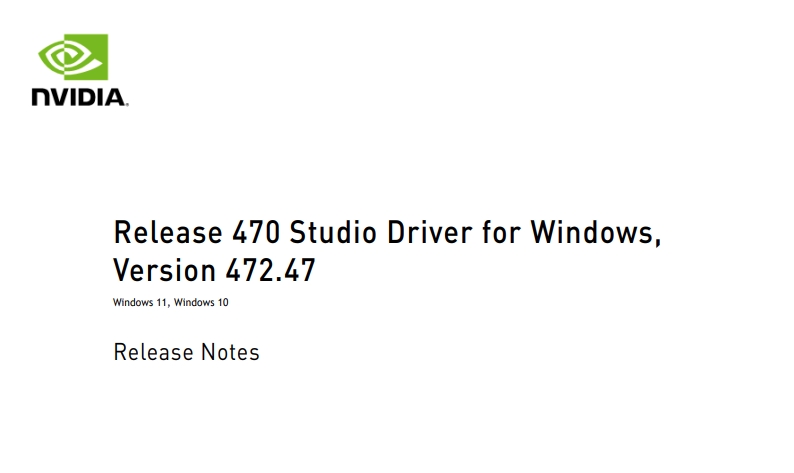Click the black NVIDIA wordmark under the logo
The image size is (794, 473).
[x=79, y=97]
